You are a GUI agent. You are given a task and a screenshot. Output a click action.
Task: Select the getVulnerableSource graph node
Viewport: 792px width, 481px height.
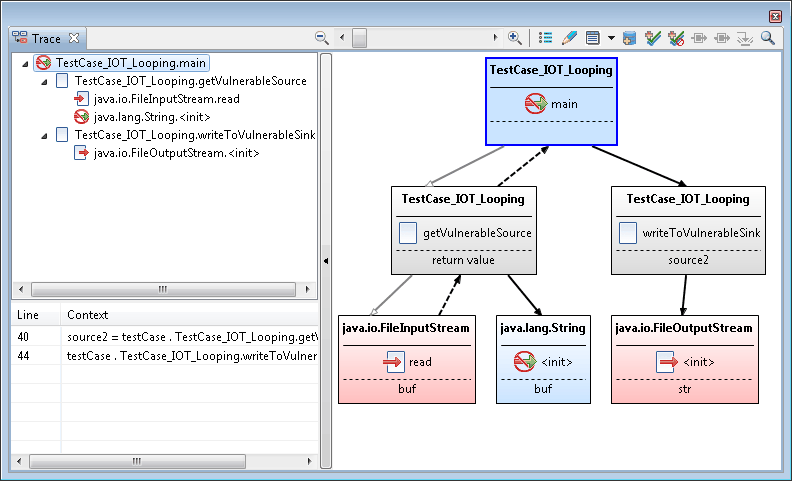pos(464,230)
